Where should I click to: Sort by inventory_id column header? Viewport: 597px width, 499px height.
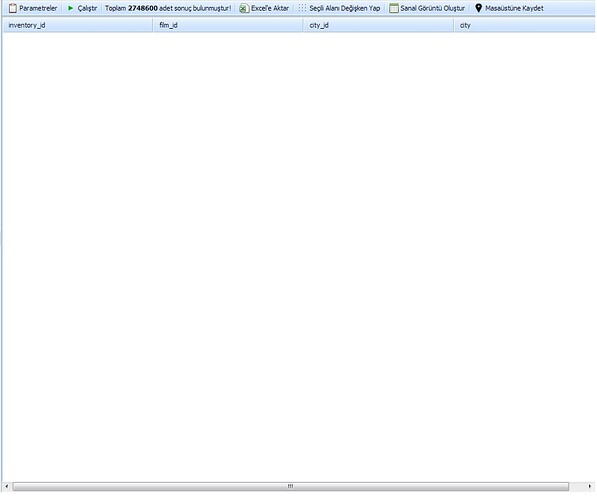tap(77, 25)
